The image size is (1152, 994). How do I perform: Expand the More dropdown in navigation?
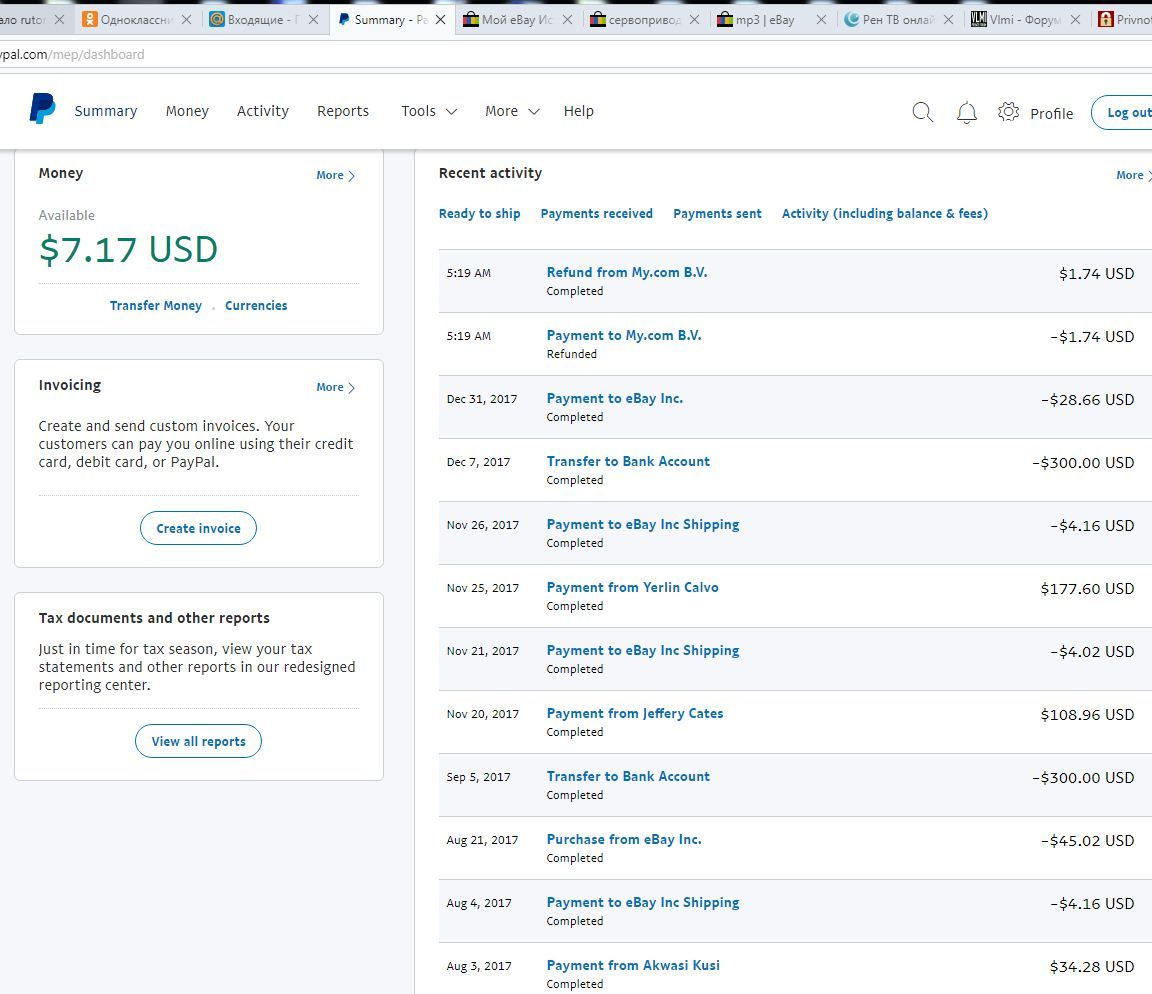coord(512,111)
